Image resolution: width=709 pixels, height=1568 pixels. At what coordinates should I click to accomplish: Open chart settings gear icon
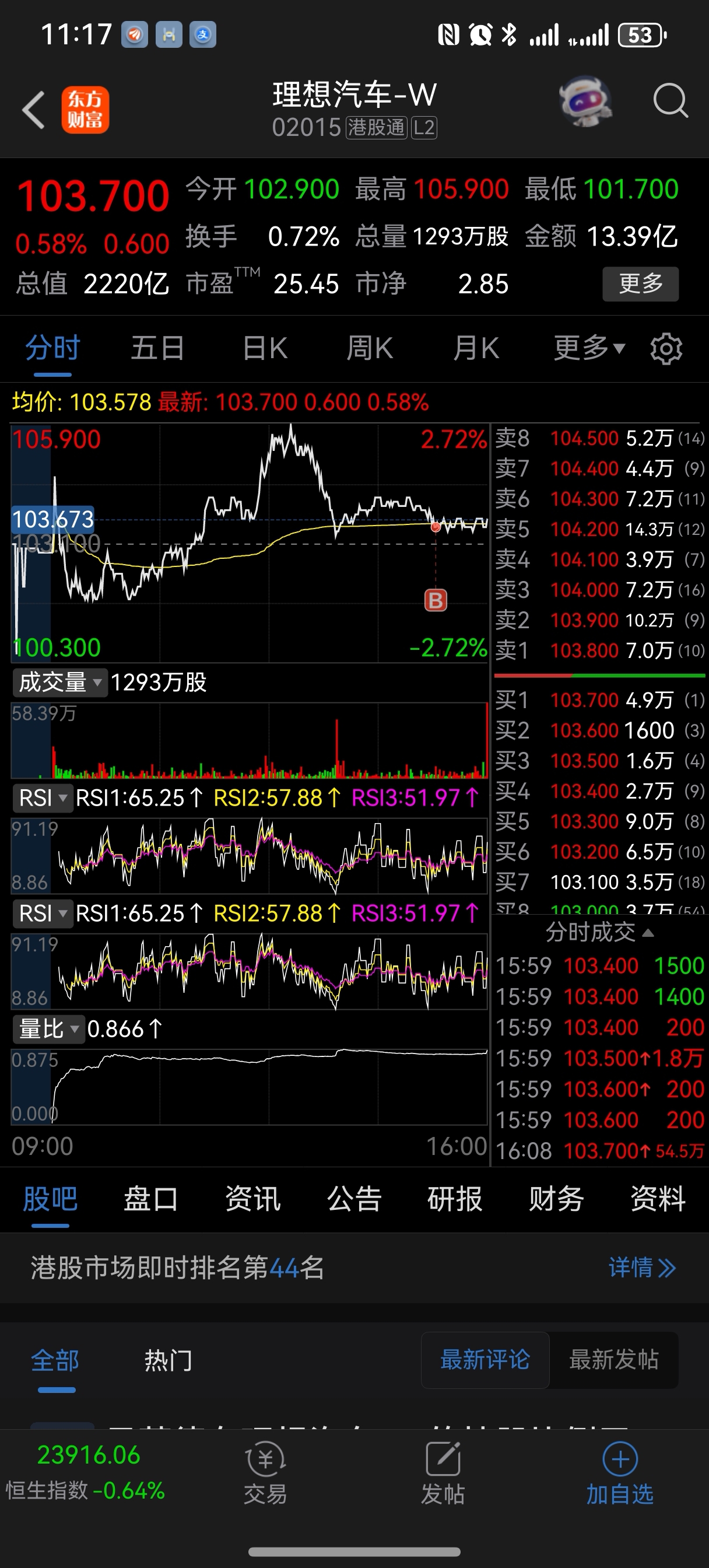tap(666, 349)
